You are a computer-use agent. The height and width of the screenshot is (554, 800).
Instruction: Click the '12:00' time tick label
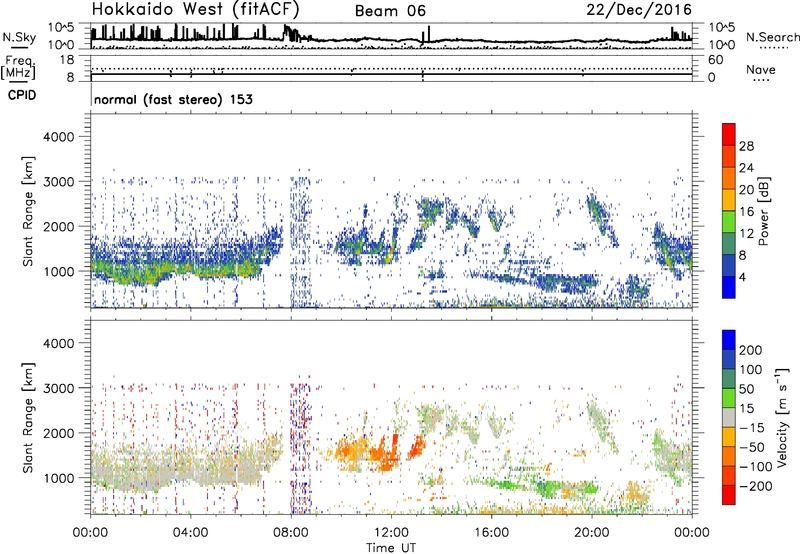coord(391,533)
